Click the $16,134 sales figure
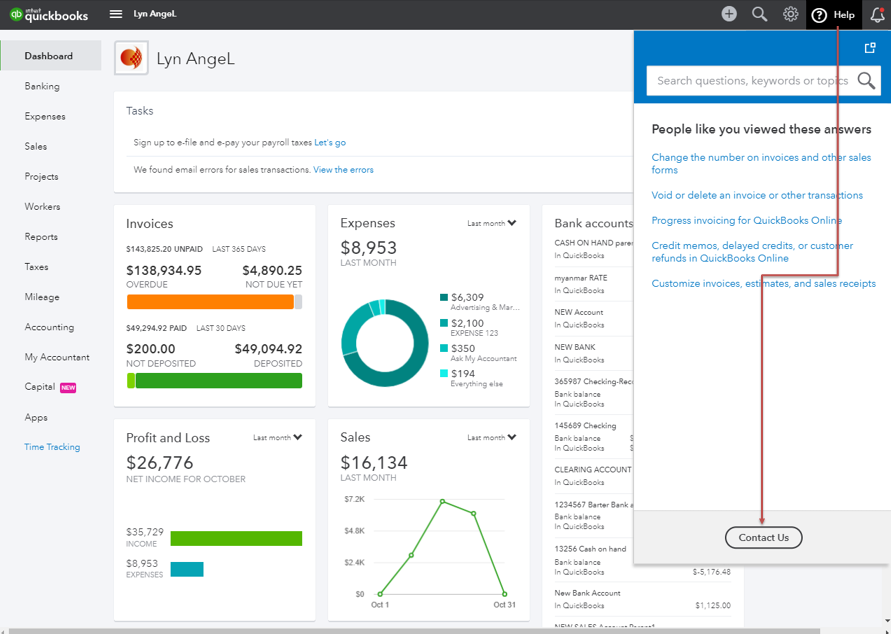The height and width of the screenshot is (634, 891). click(374, 462)
